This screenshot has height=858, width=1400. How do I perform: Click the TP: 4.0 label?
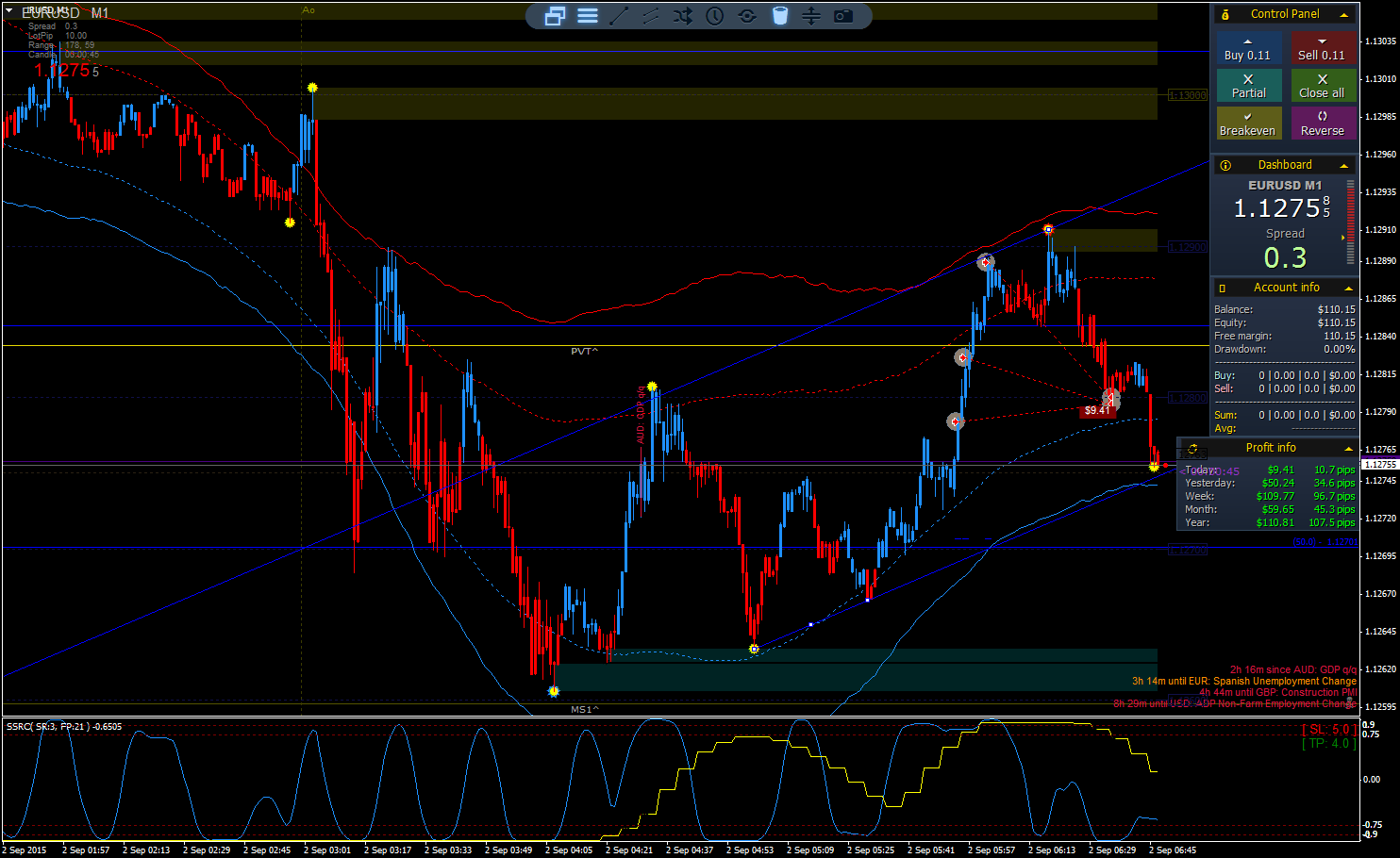coord(1329,743)
